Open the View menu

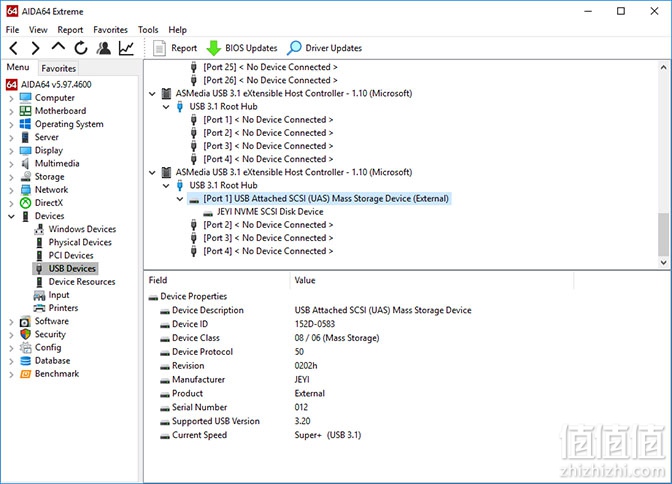pos(38,30)
